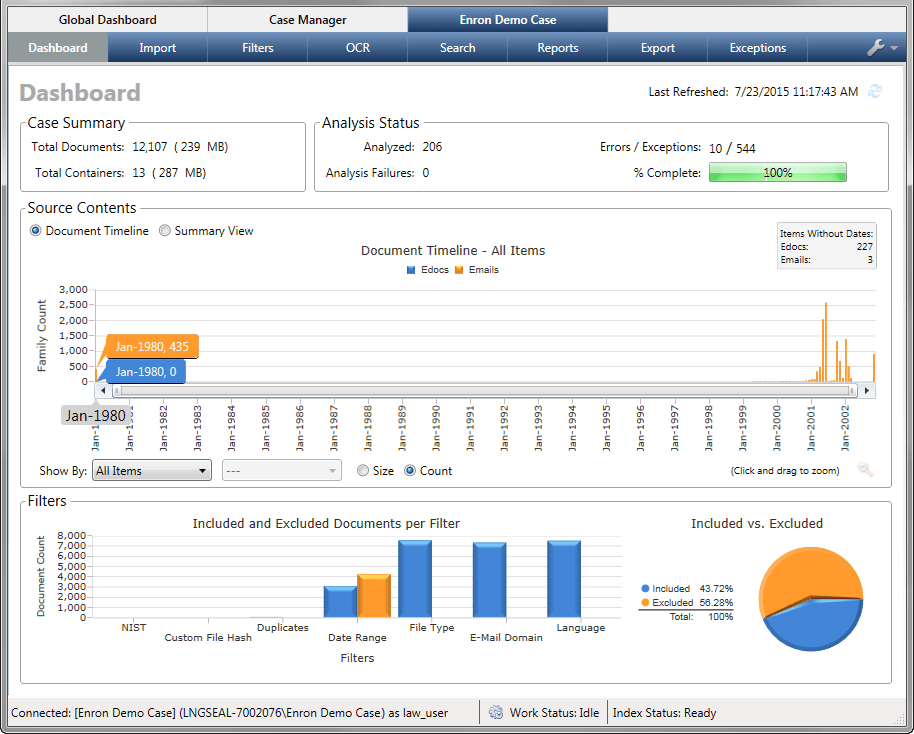Image resolution: width=914 pixels, height=734 pixels.
Task: Click the timeline scrollbar left arrow
Action: click(103, 391)
